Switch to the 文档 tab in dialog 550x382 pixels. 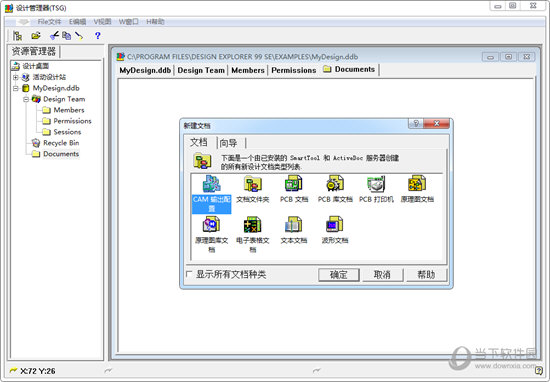(199, 142)
